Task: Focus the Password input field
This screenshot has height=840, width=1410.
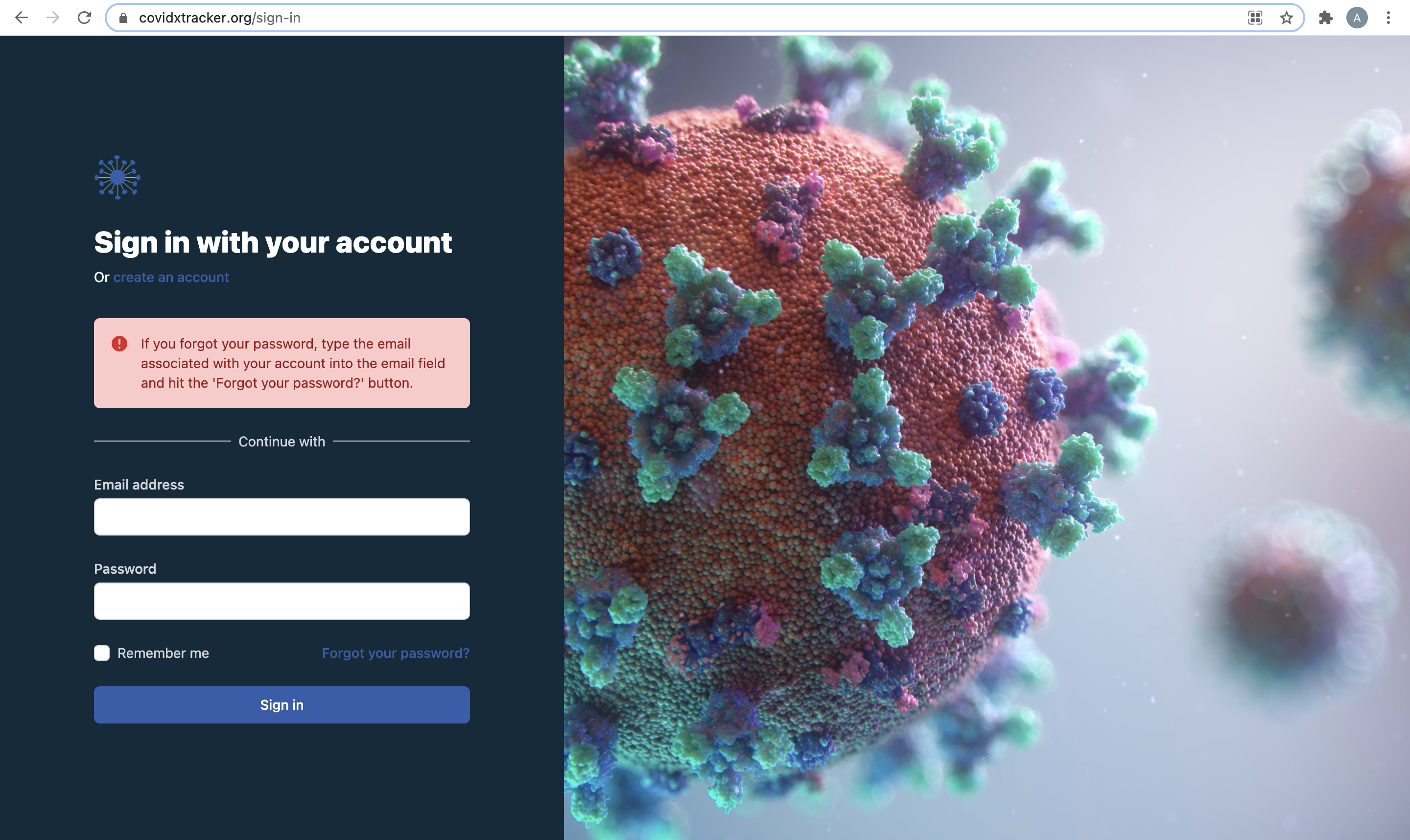Action: [x=282, y=601]
